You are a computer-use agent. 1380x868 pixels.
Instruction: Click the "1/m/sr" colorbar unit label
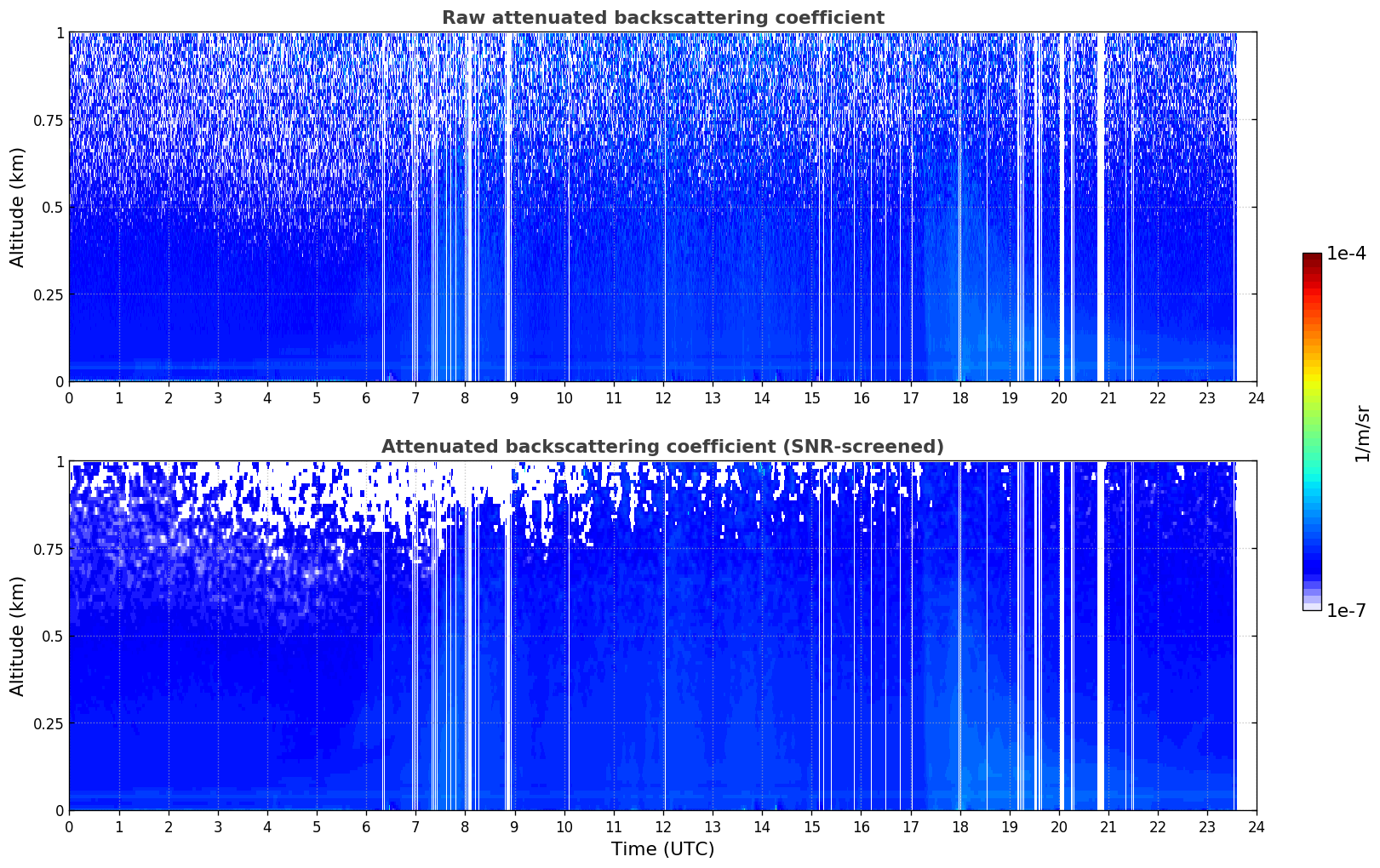[x=1362, y=433]
